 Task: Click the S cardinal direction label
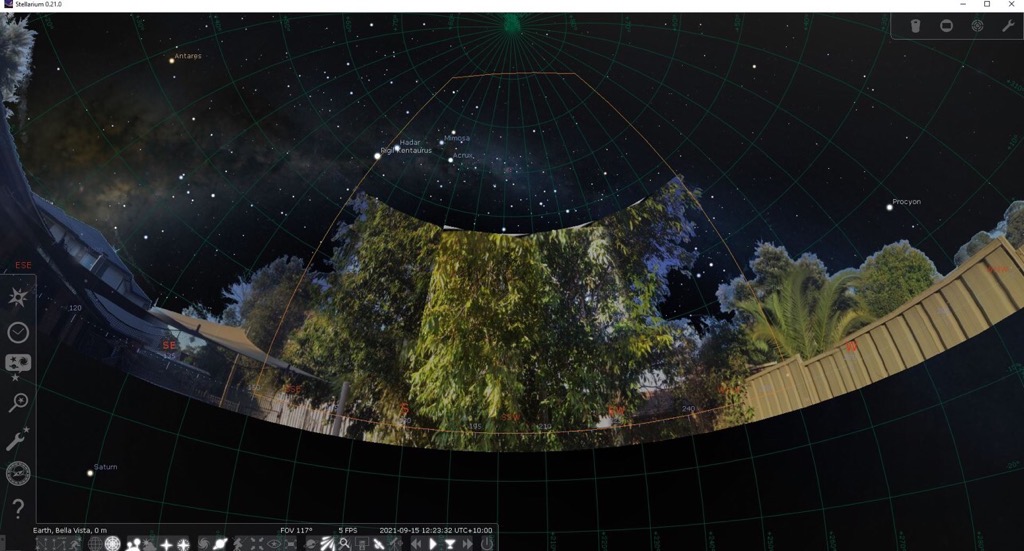pos(404,409)
